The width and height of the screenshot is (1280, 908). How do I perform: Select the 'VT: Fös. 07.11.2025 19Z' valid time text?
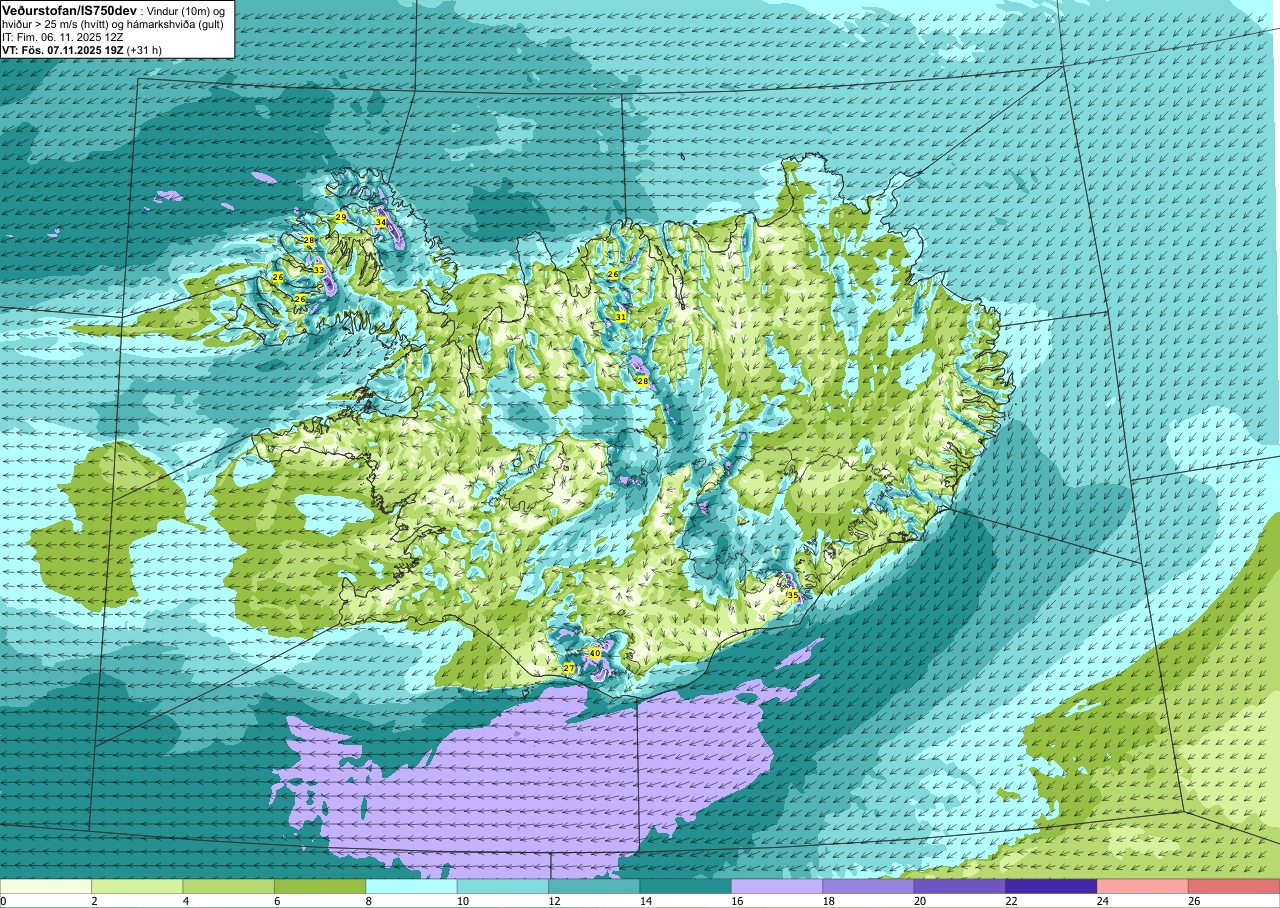(x=62, y=50)
